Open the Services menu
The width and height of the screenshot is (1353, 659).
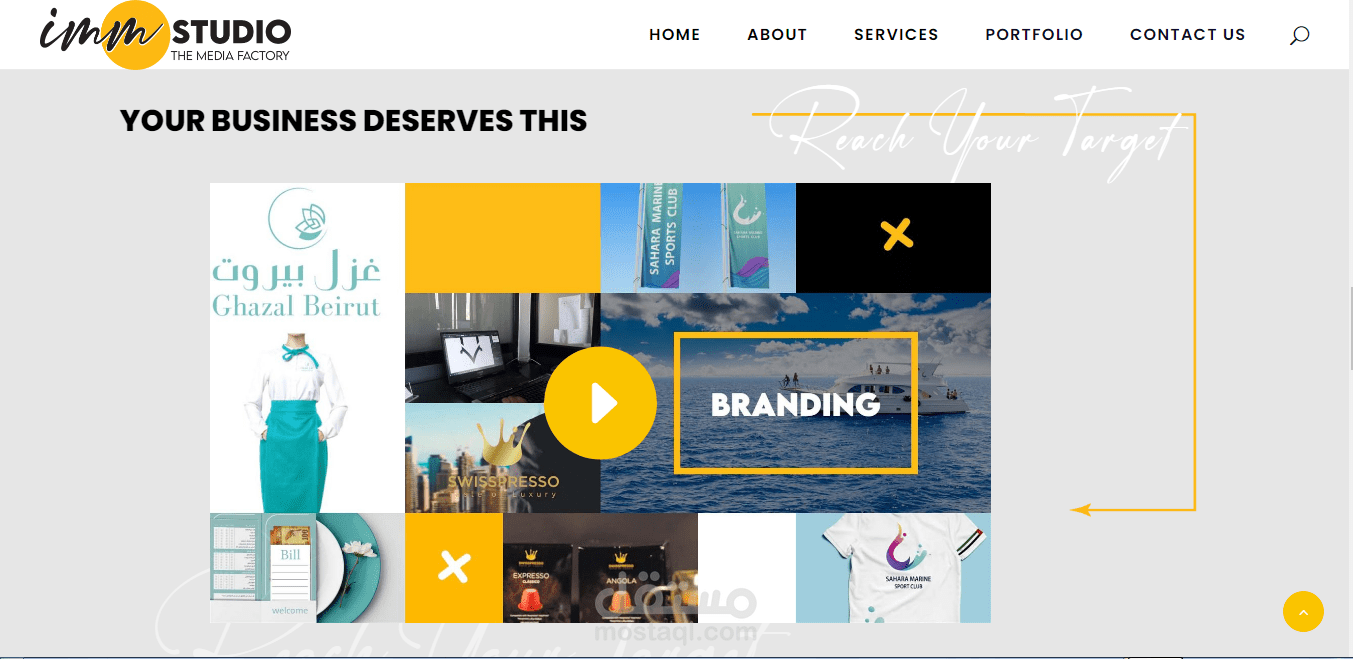click(896, 35)
